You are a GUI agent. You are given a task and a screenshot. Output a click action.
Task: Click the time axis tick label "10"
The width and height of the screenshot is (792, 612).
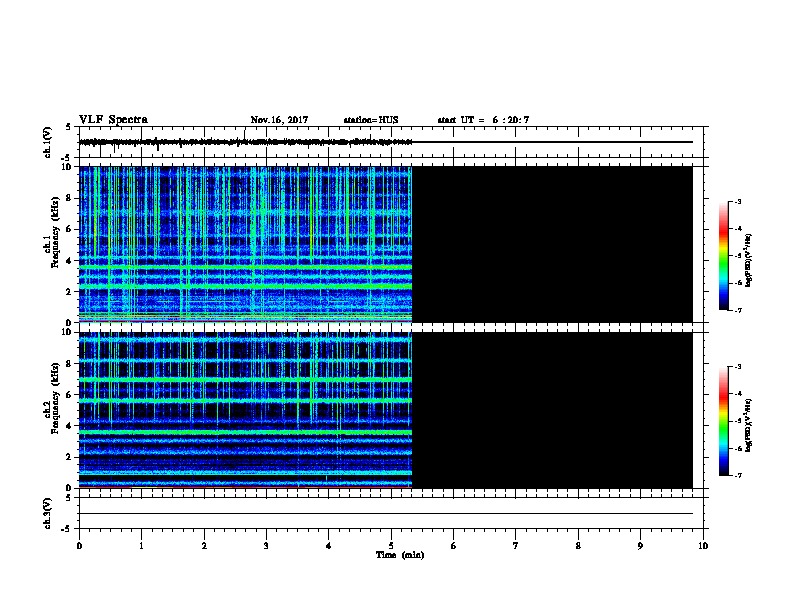703,546
